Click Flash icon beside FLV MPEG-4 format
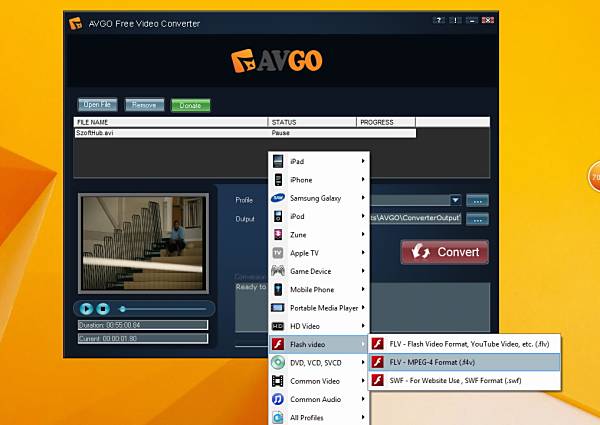Image resolution: width=600 pixels, height=425 pixels. pos(378,362)
